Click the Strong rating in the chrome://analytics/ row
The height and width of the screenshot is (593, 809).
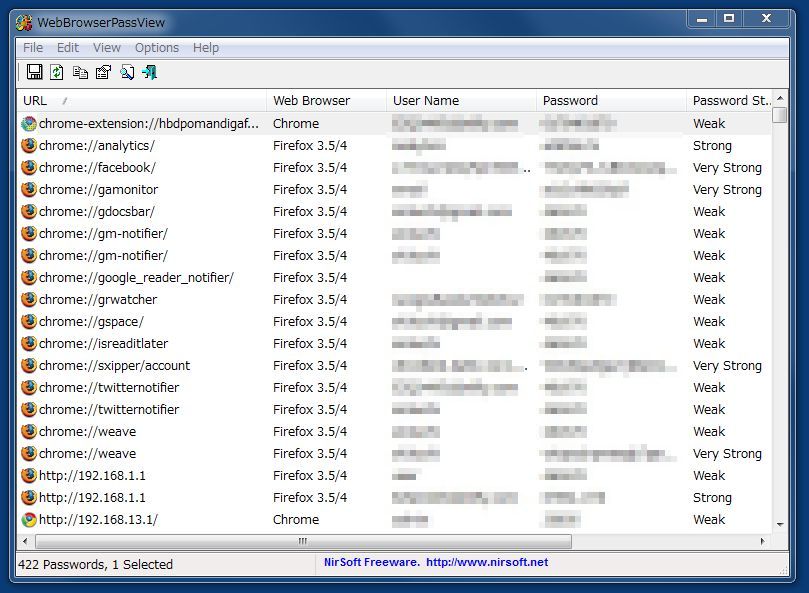(x=712, y=146)
